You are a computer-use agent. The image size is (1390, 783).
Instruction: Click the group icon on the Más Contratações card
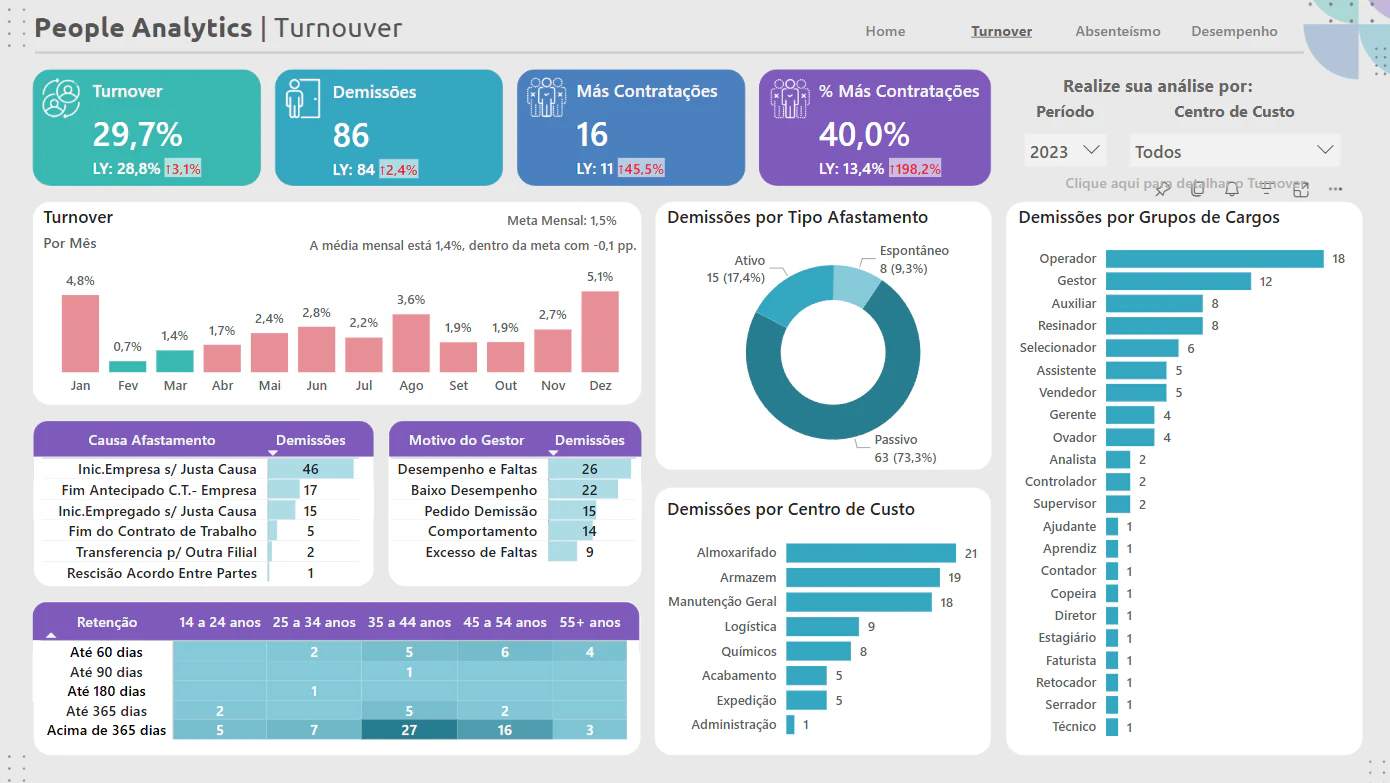click(x=546, y=99)
